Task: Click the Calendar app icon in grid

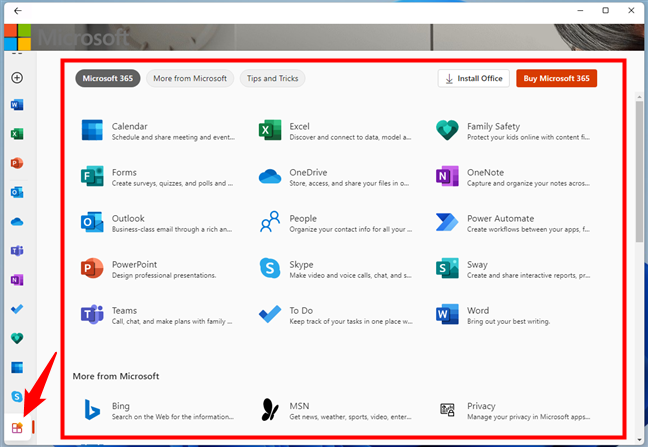Action: pyautogui.click(x=92, y=130)
